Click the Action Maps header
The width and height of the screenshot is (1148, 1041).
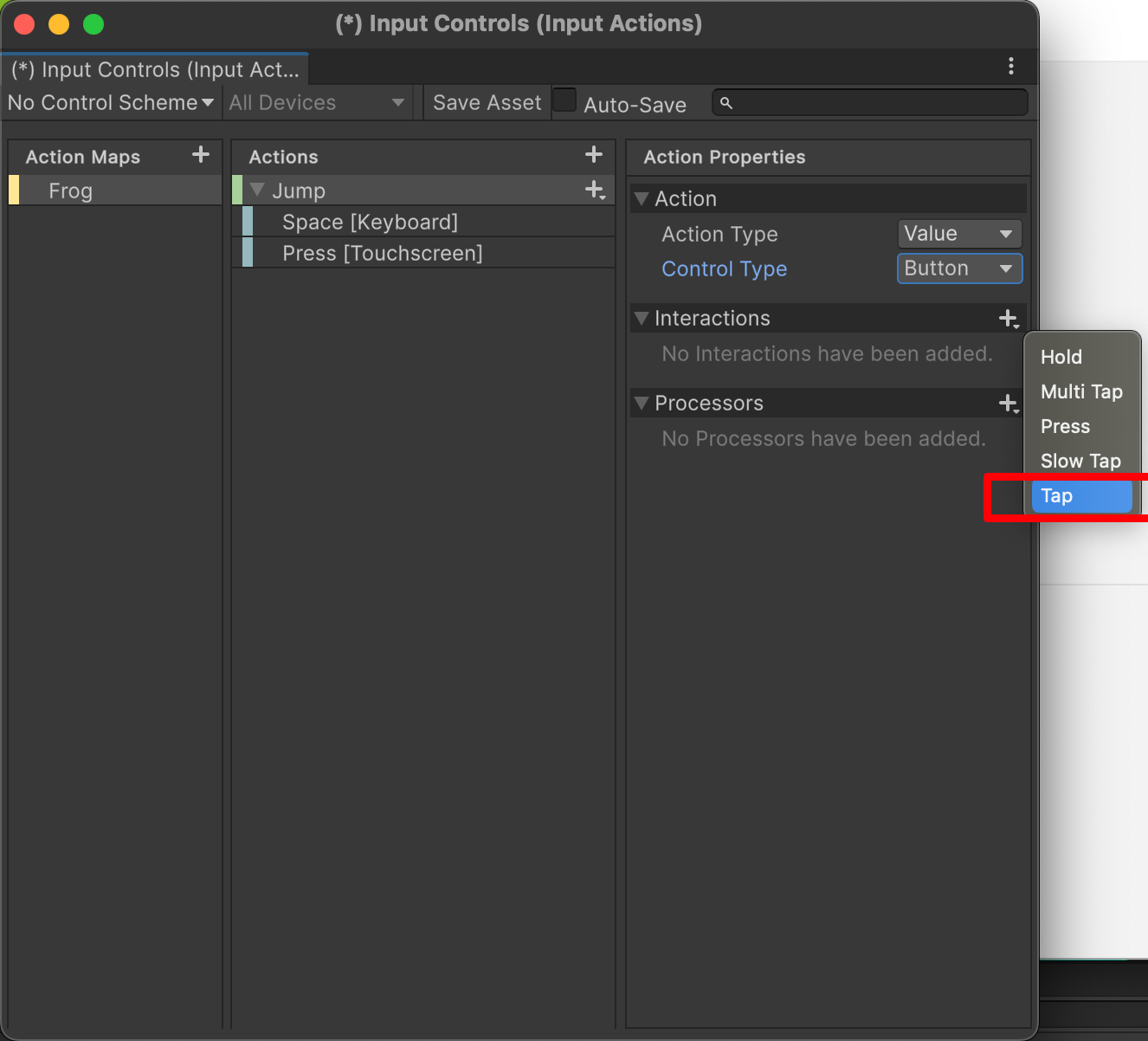pos(83,157)
